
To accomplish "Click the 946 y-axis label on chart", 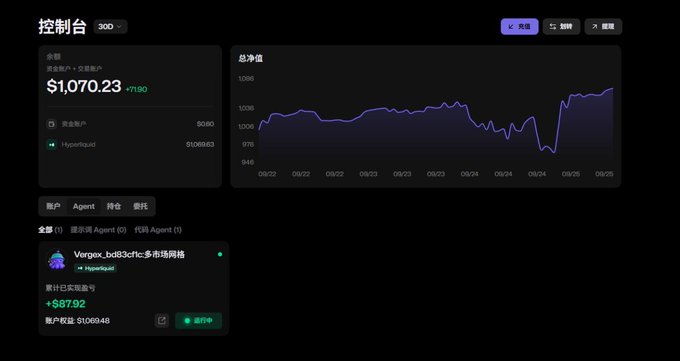I will (247, 162).
